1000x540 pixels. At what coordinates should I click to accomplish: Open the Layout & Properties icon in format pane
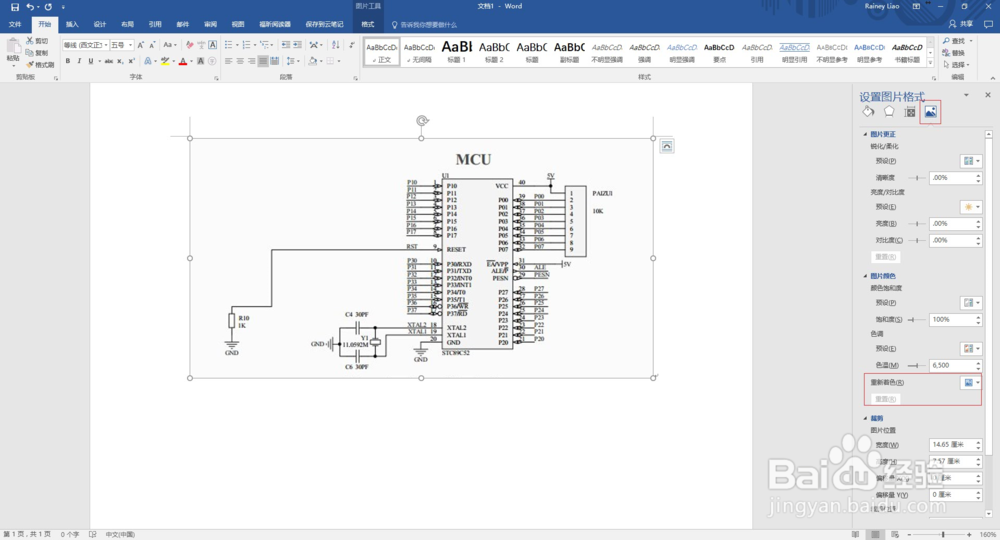click(910, 112)
